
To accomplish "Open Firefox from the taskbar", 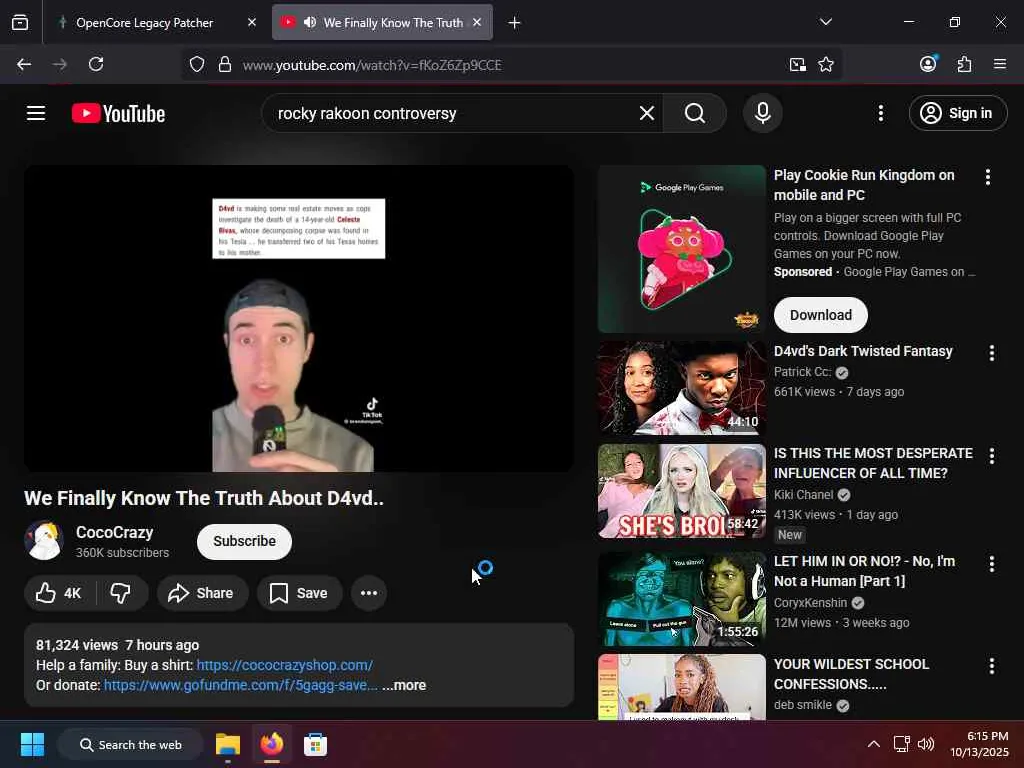I will [x=272, y=744].
